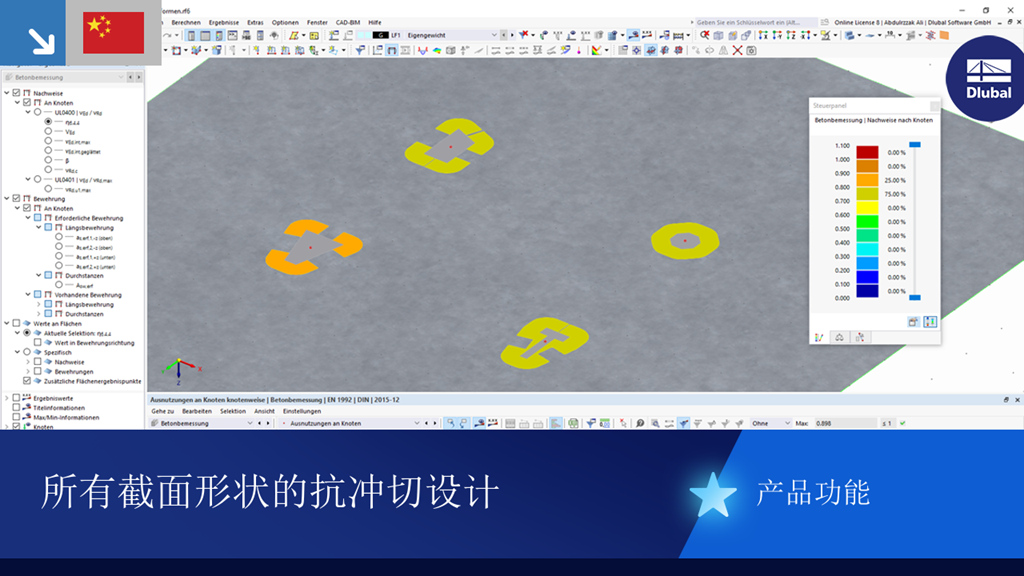Image resolution: width=1024 pixels, height=576 pixels.
Task: Click Einstellungen in the bottom result panel
Action: (303, 410)
